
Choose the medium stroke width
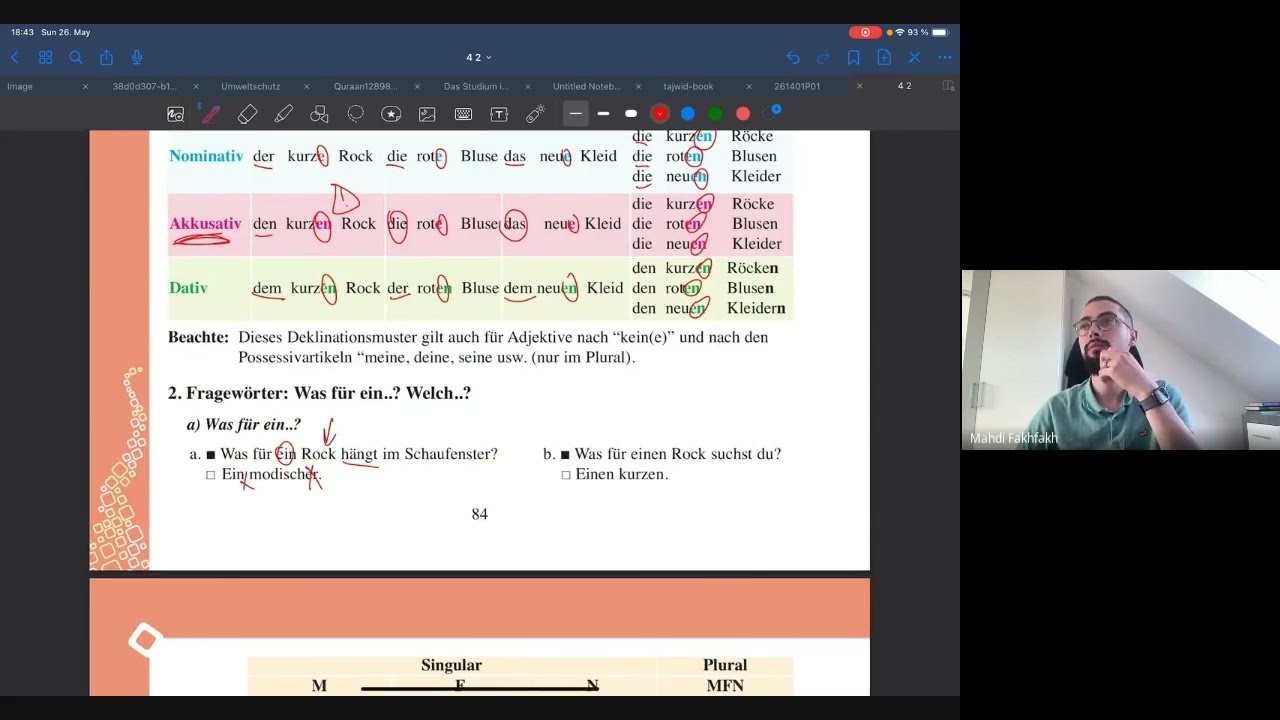pos(603,114)
